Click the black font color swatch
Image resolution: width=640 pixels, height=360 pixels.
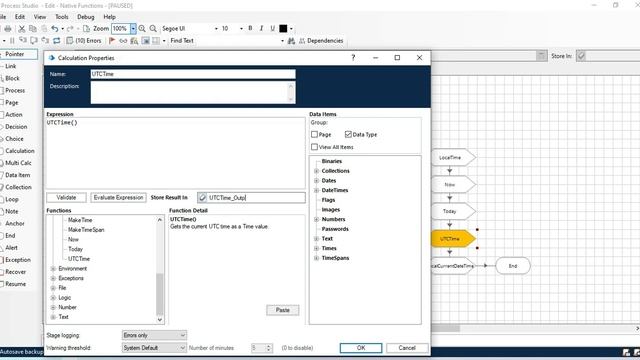(283, 29)
